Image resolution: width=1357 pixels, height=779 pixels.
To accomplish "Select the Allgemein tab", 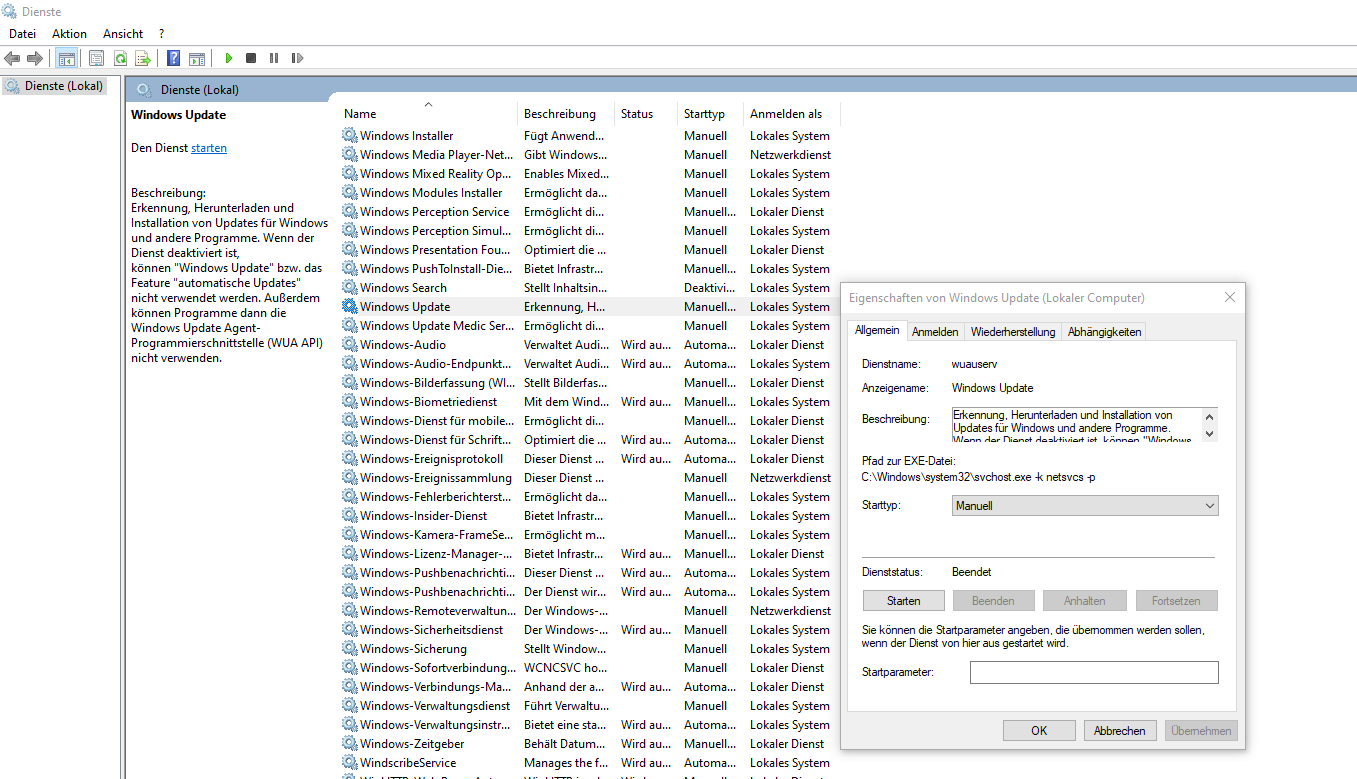I will 877,330.
